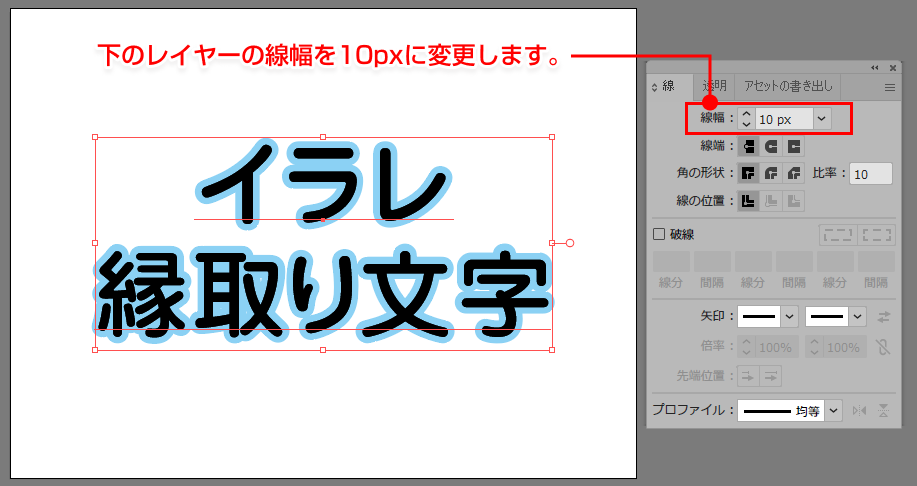Click dash option preserving exact dash lengths
The width and height of the screenshot is (917, 486).
coord(838,235)
